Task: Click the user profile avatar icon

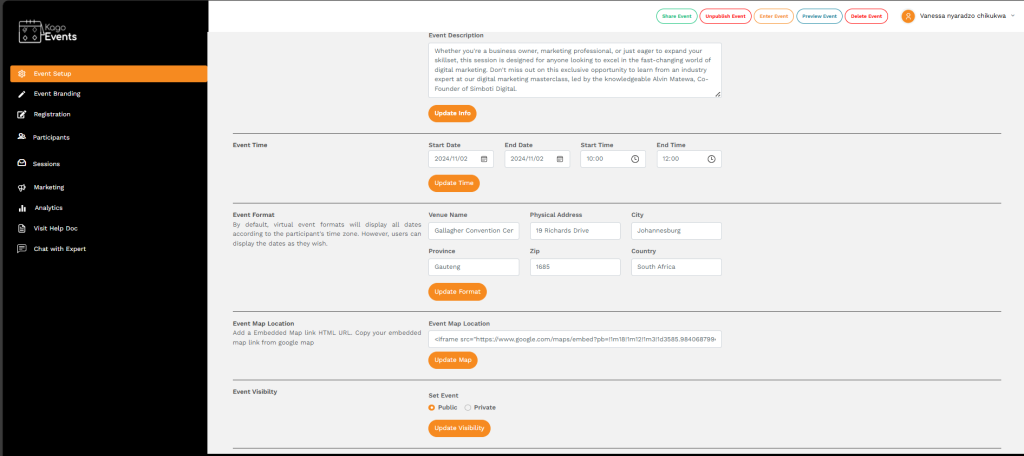Action: (907, 16)
